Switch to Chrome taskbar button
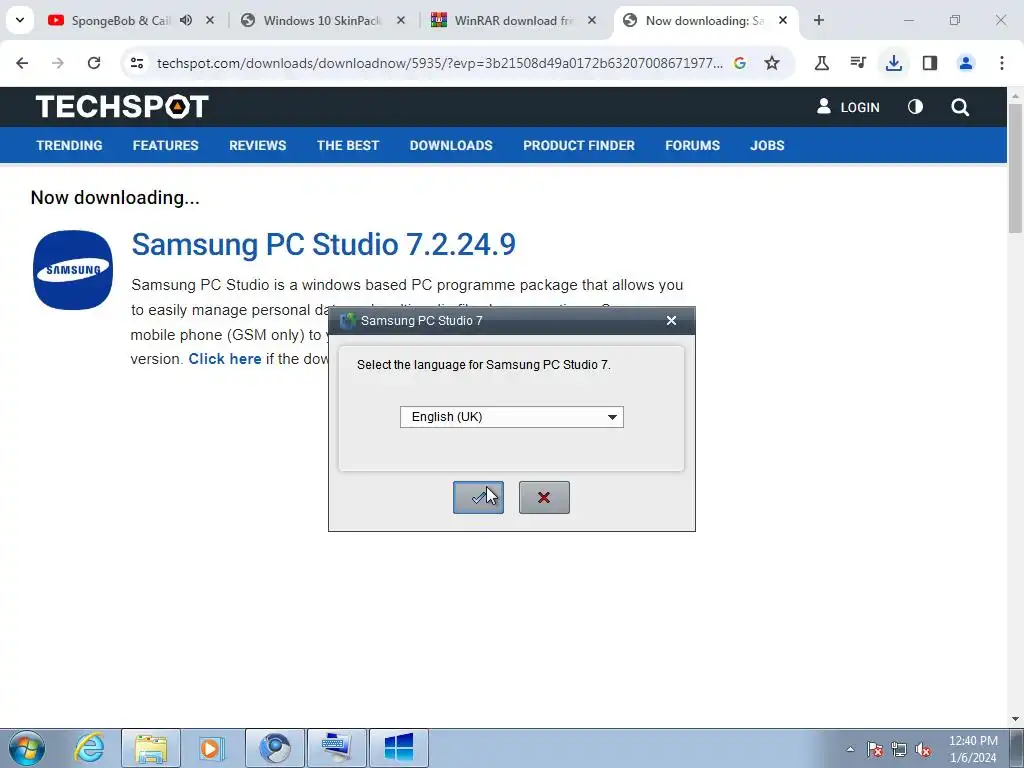Viewport: 1024px width, 768px height. tap(275, 748)
